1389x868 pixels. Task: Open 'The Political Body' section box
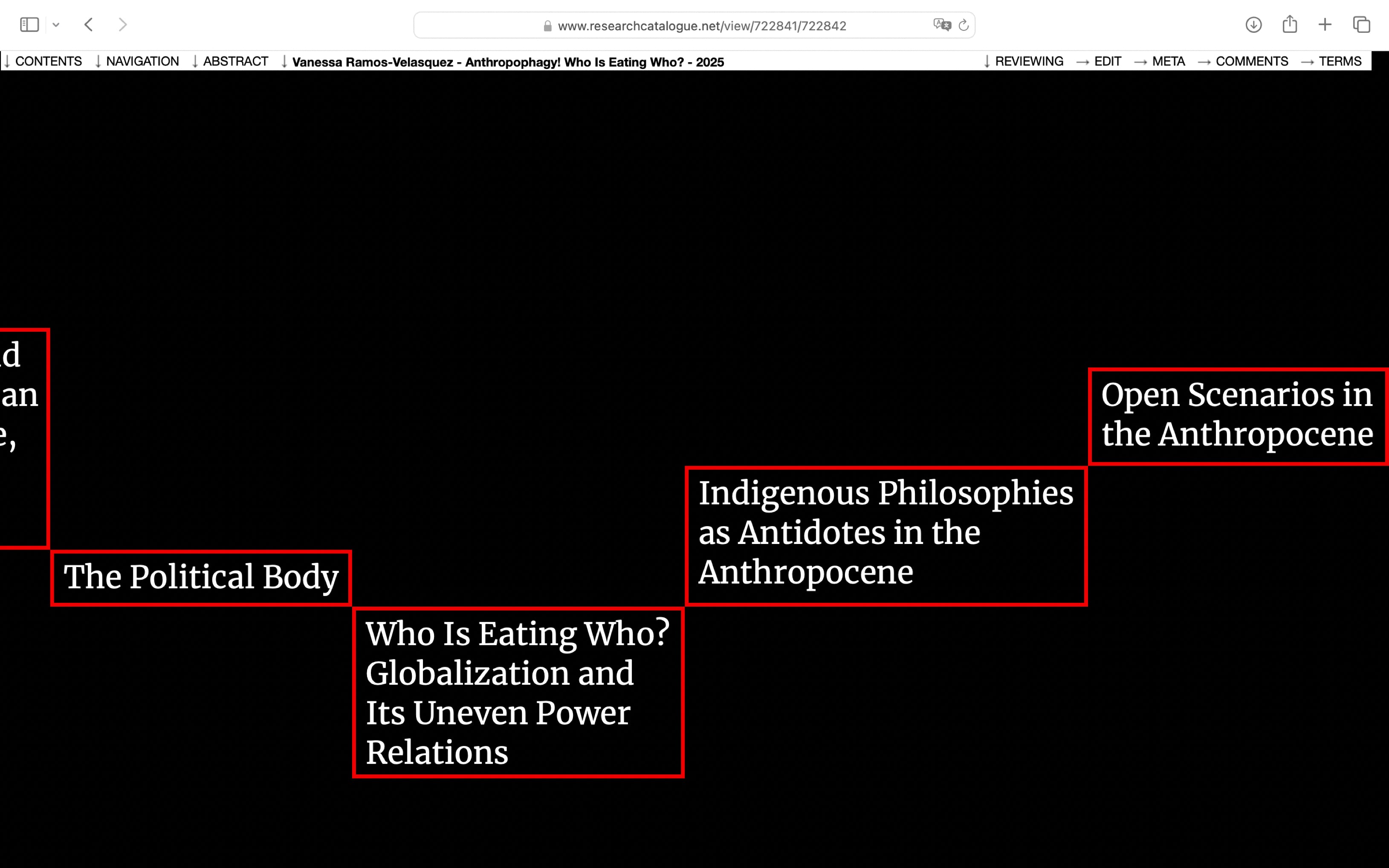201,578
